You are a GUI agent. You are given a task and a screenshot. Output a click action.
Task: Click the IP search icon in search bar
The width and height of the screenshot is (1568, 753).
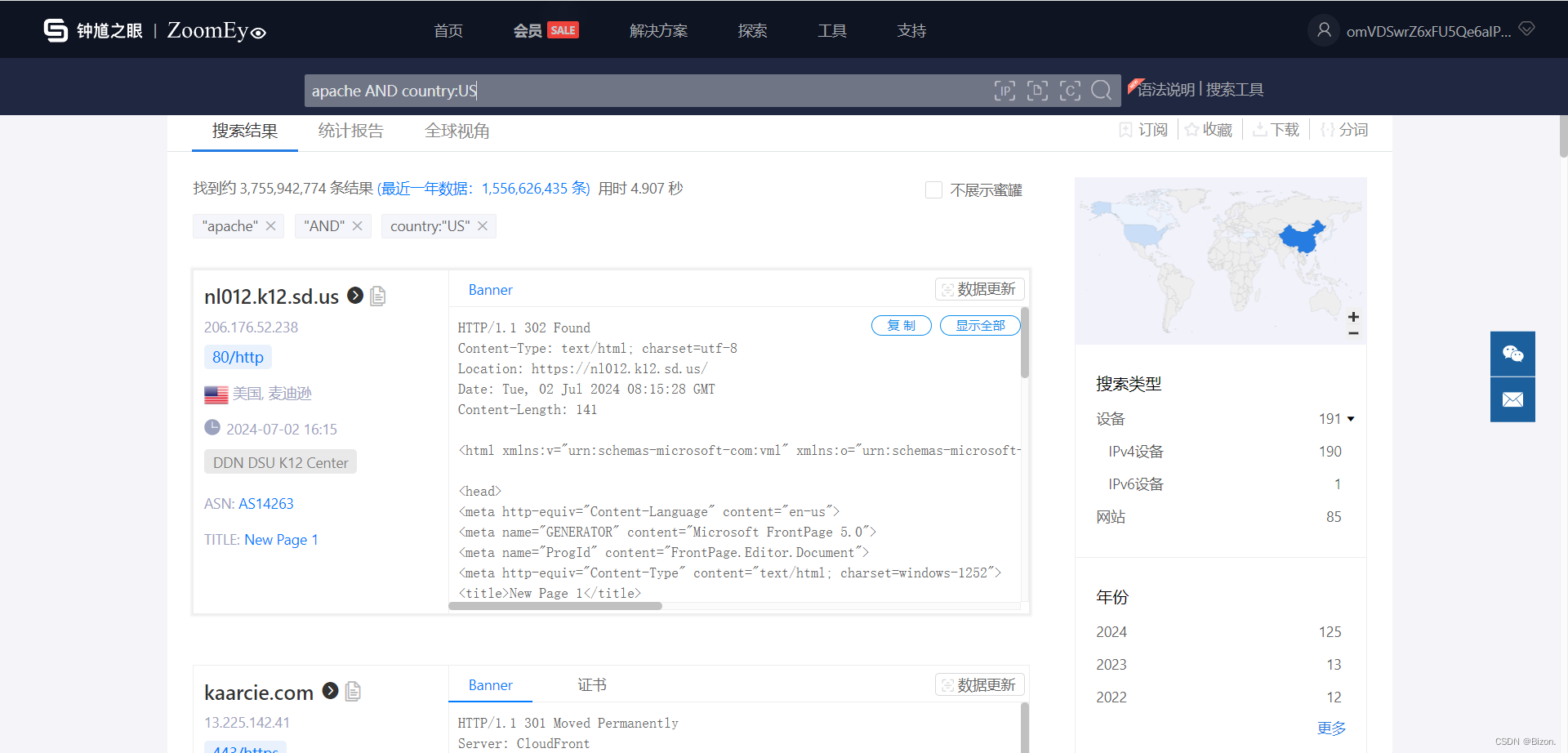(x=1004, y=90)
